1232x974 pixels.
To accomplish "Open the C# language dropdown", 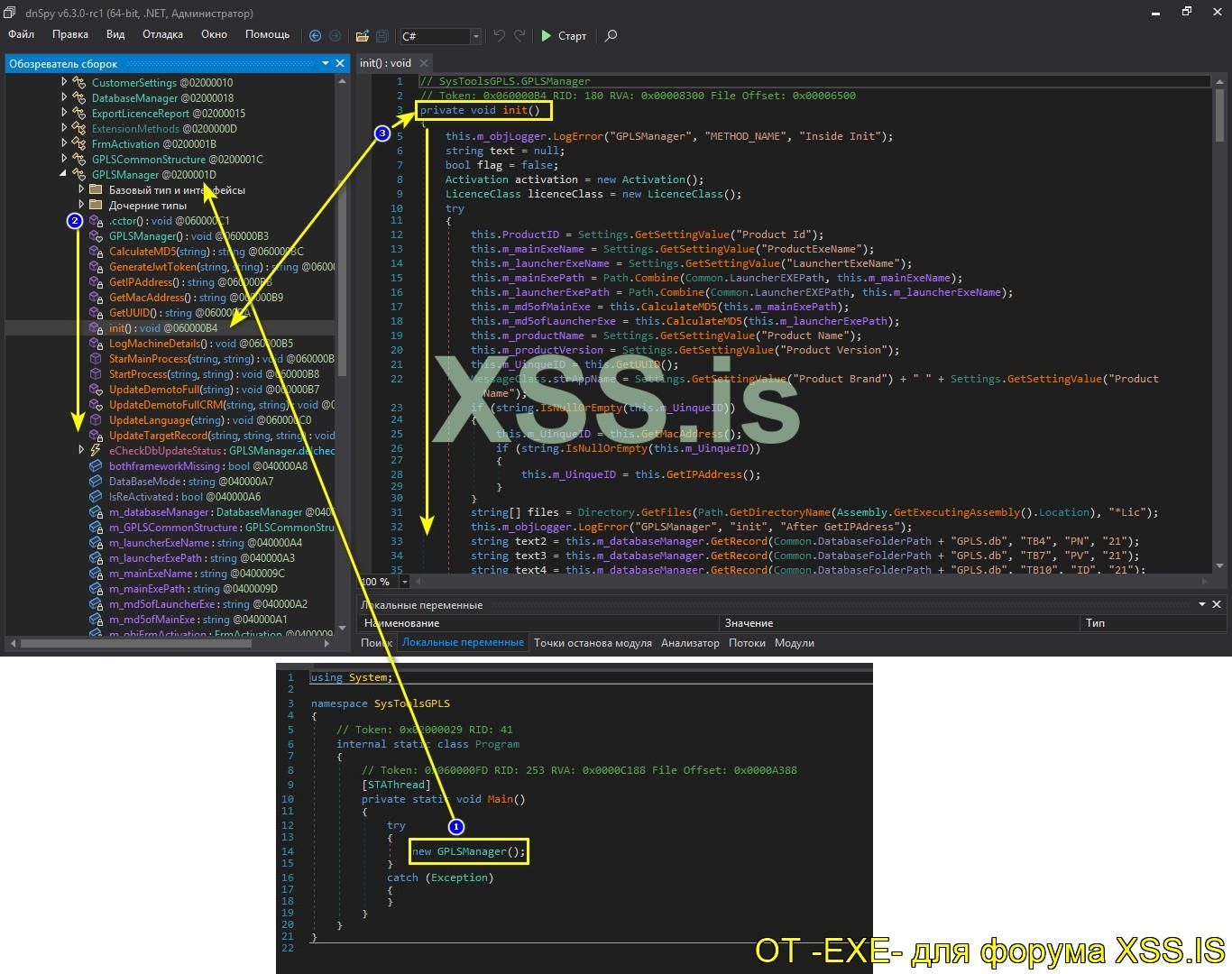I will (475, 36).
